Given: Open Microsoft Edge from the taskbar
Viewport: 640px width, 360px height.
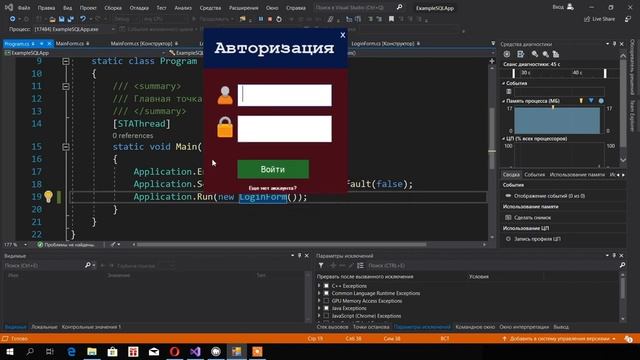Looking at the screenshot, I should pos(71,351).
